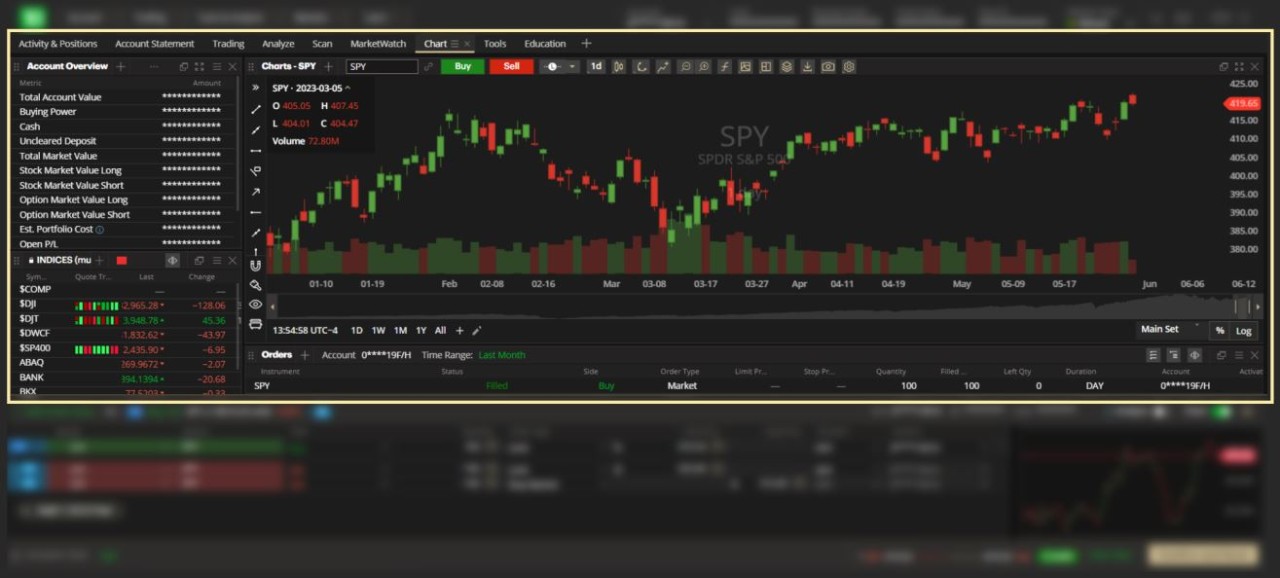The height and width of the screenshot is (578, 1280).
Task: Open the Last Month time range dropdown
Action: point(502,355)
